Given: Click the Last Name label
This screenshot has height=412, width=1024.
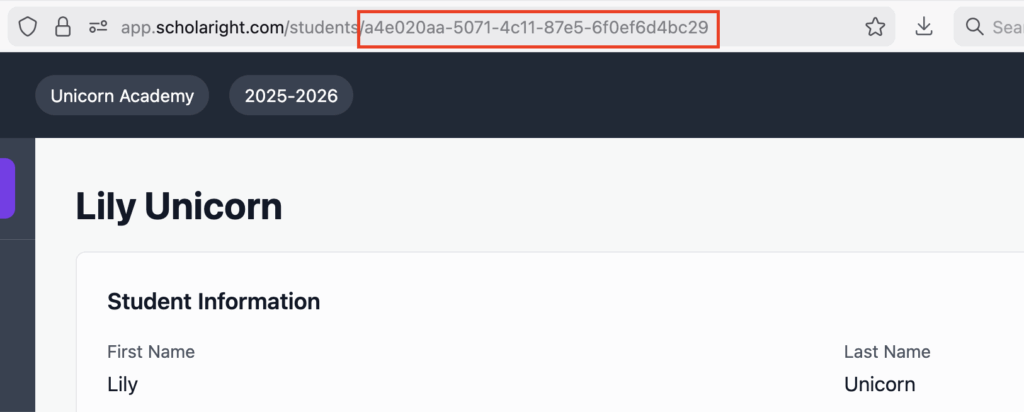Looking at the screenshot, I should click(887, 351).
